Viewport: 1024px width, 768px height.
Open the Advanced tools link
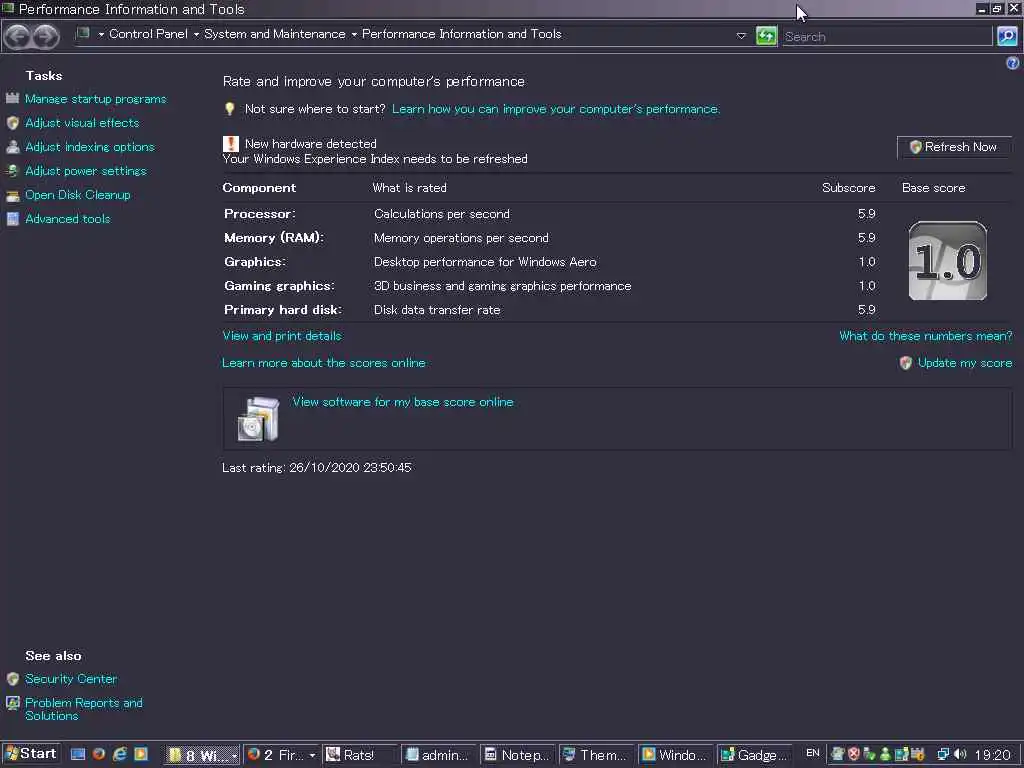(x=68, y=219)
